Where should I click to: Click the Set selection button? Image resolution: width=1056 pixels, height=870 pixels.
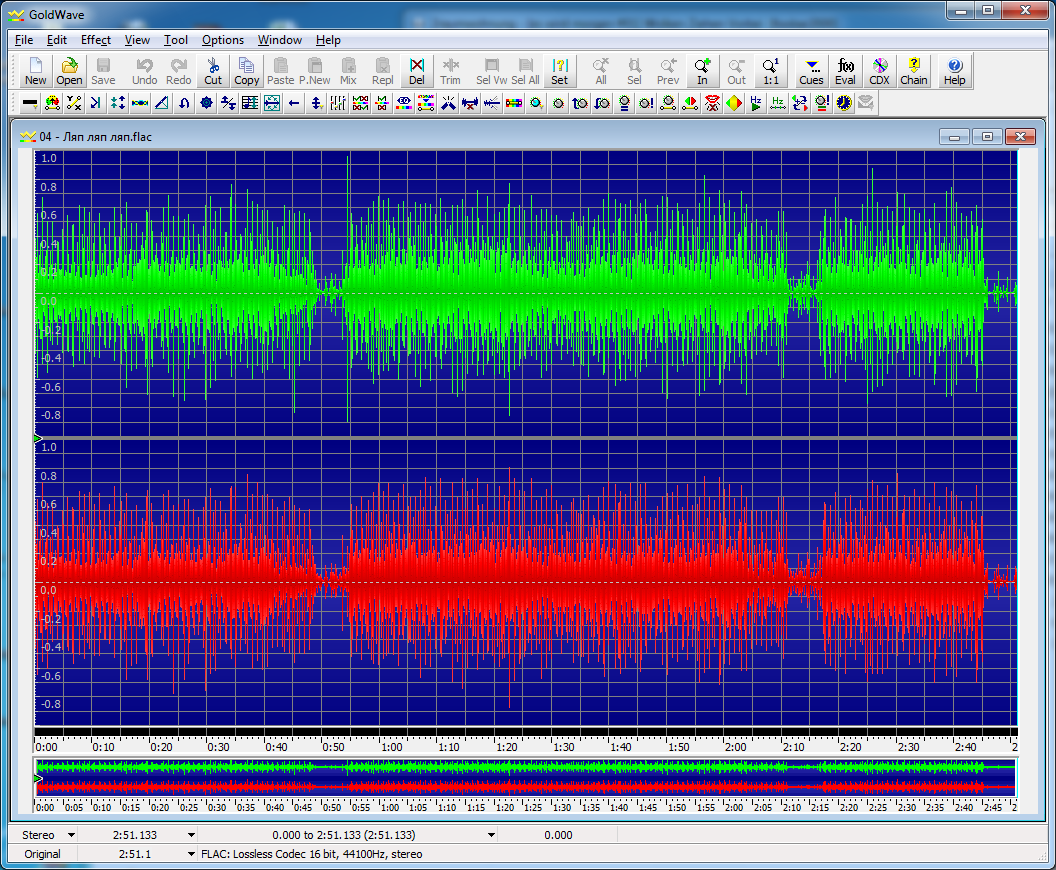[x=559, y=71]
